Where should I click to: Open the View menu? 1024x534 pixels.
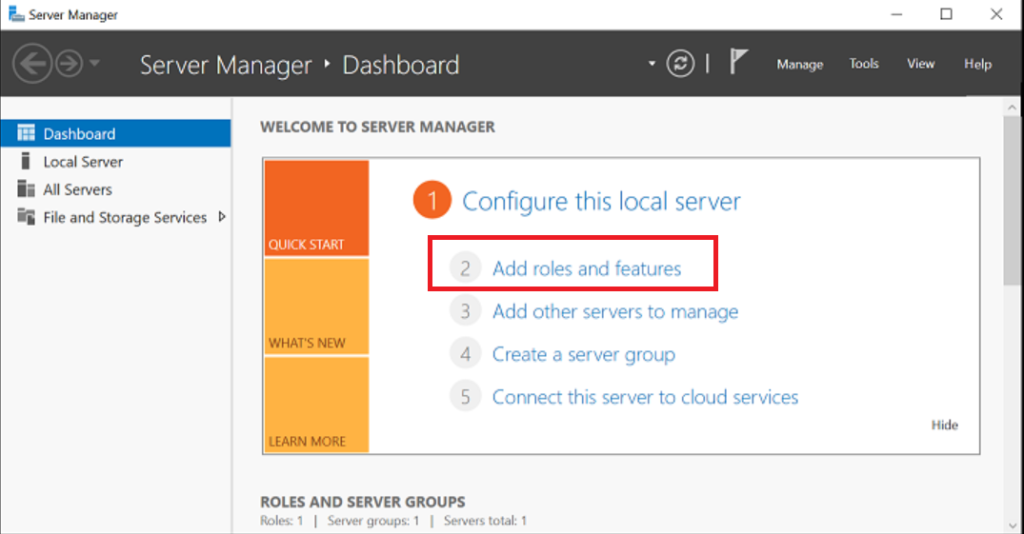pos(920,63)
